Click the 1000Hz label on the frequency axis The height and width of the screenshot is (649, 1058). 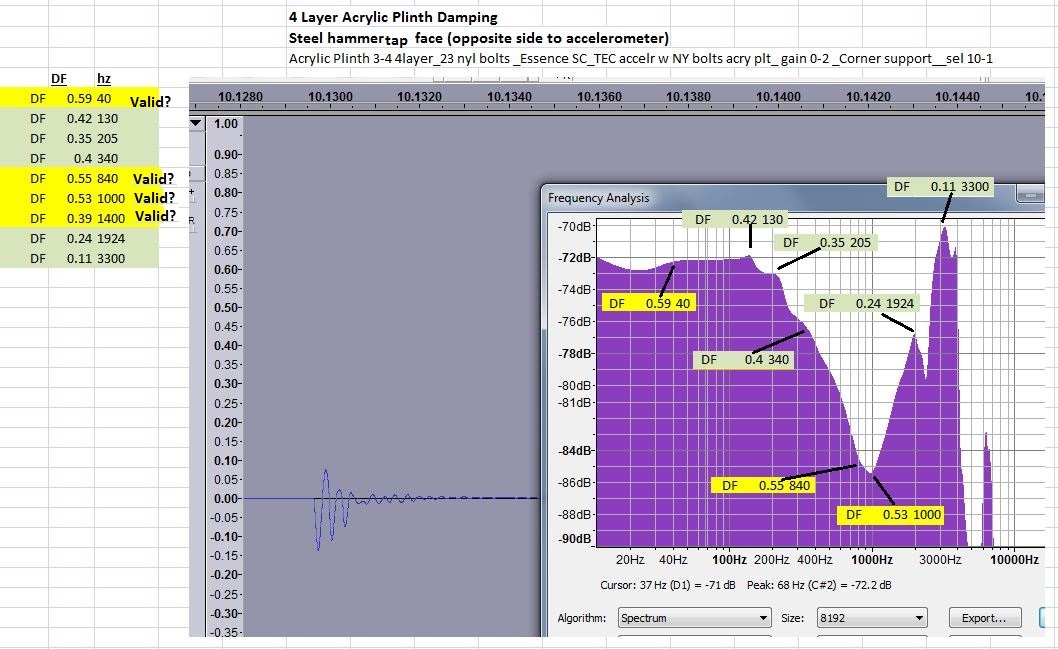pyautogui.click(x=872, y=559)
